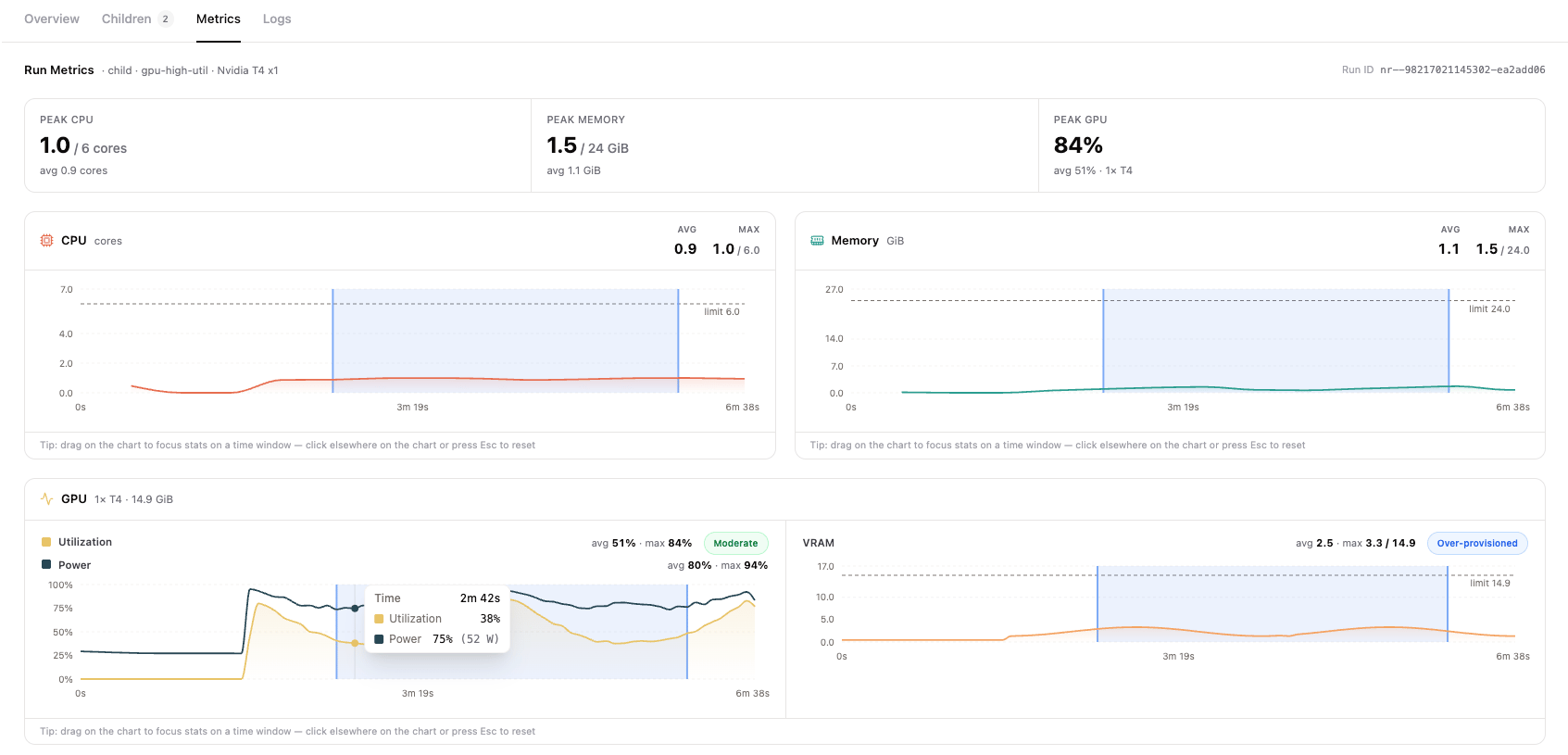Click the tooltip Power 75% (52 W) row
Viewport: 1568px width, 755px height.
(x=437, y=639)
